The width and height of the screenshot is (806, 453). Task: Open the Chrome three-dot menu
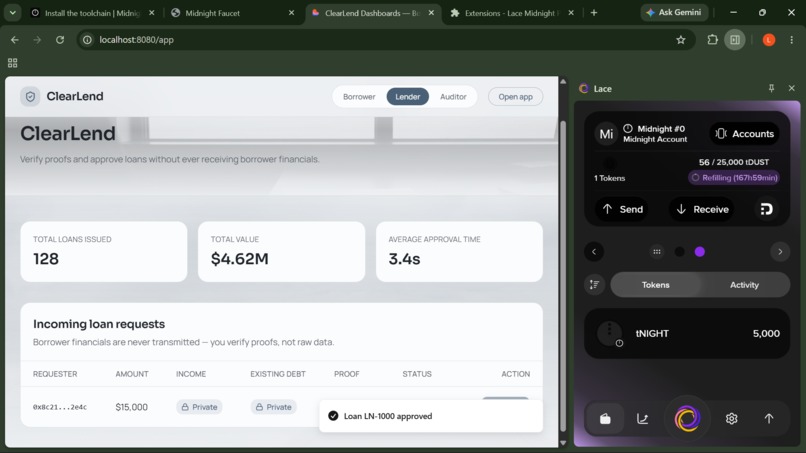coord(792,40)
